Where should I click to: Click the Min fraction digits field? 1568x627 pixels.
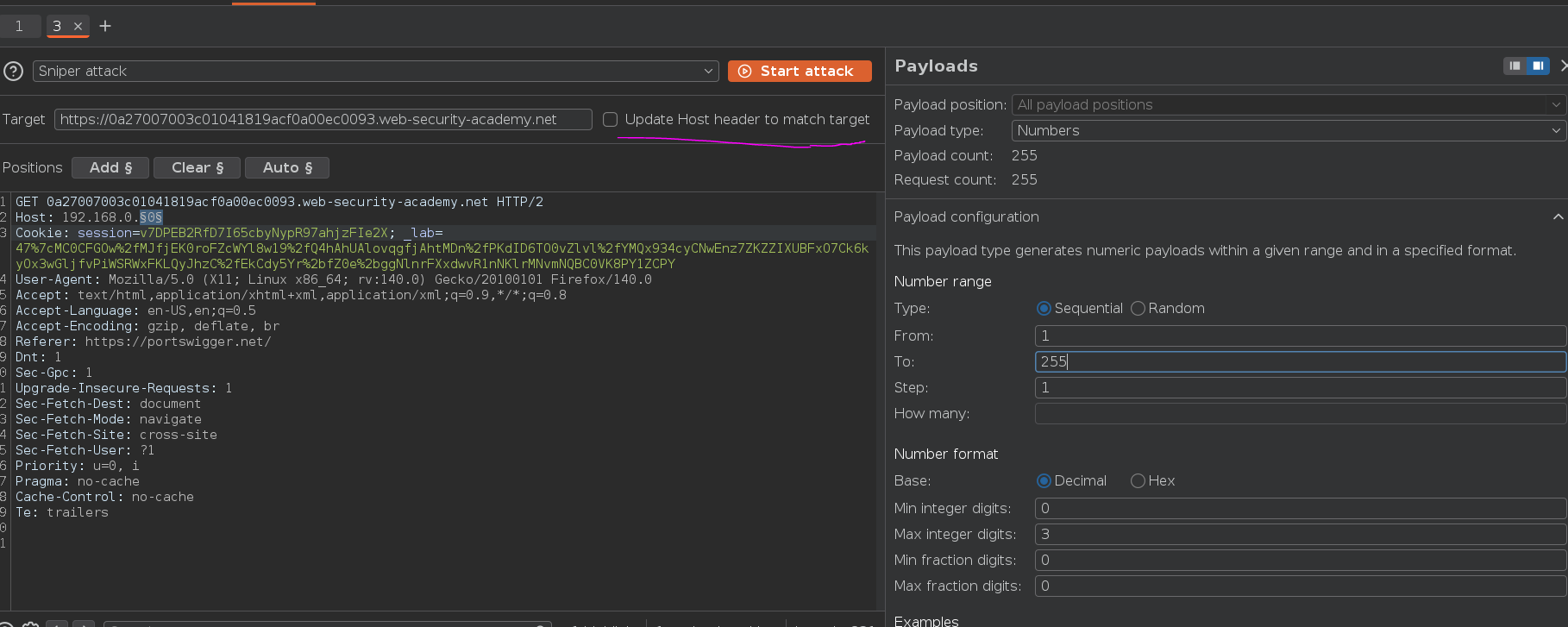[1301, 560]
